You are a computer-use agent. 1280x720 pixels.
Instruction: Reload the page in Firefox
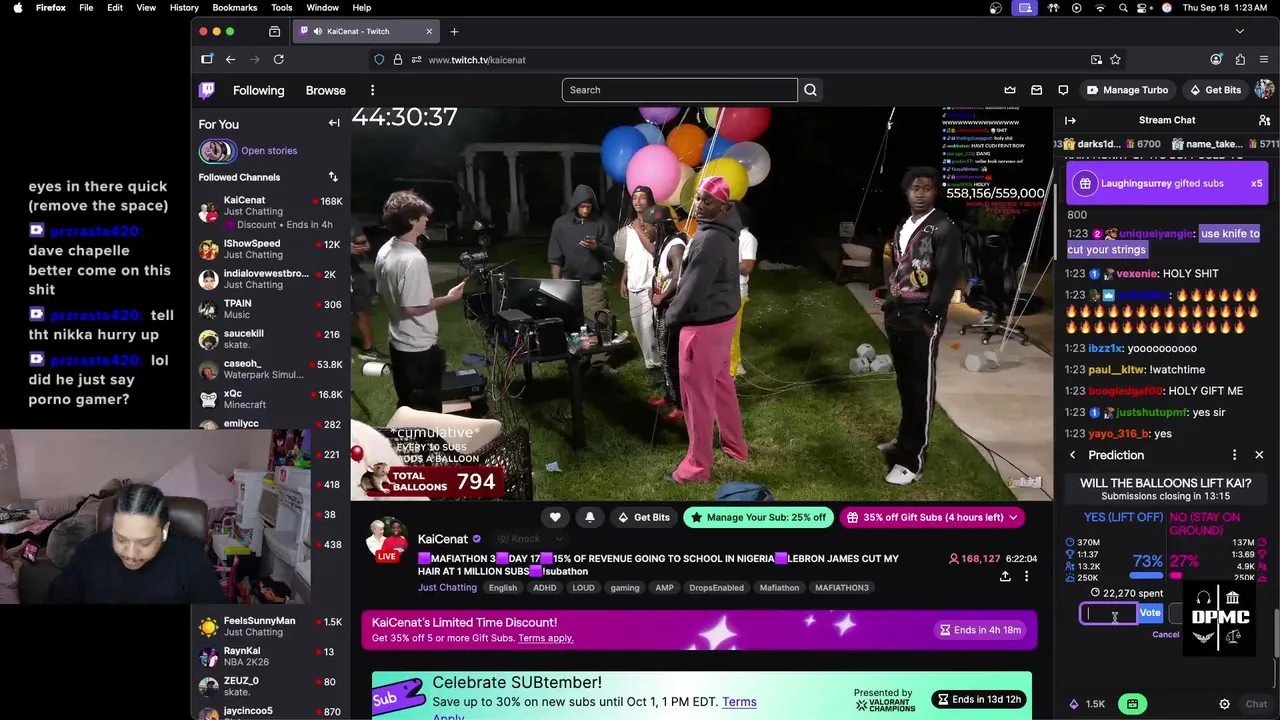[278, 60]
